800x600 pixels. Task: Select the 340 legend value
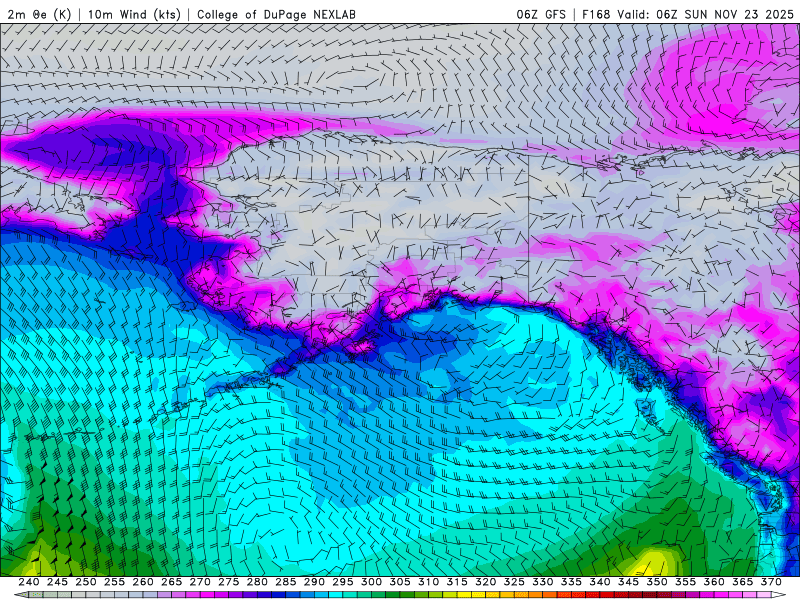(x=600, y=582)
